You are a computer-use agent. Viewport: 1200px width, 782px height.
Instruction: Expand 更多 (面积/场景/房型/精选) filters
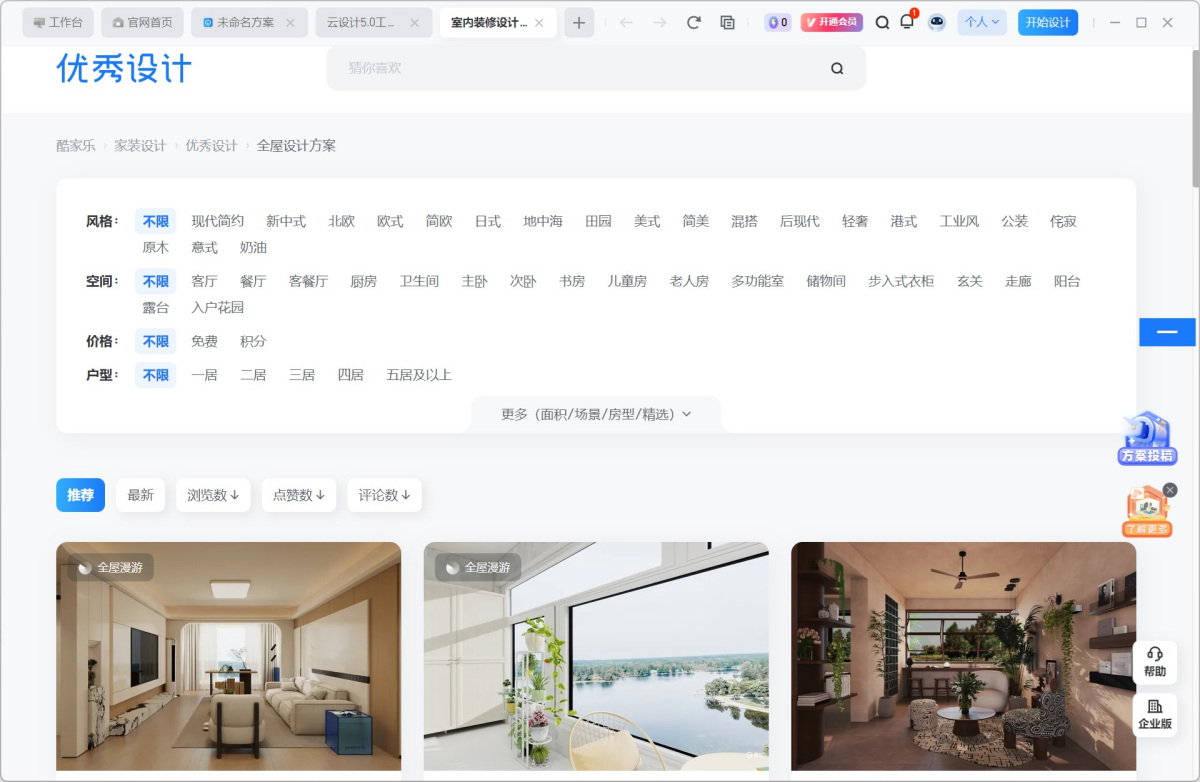(x=596, y=414)
